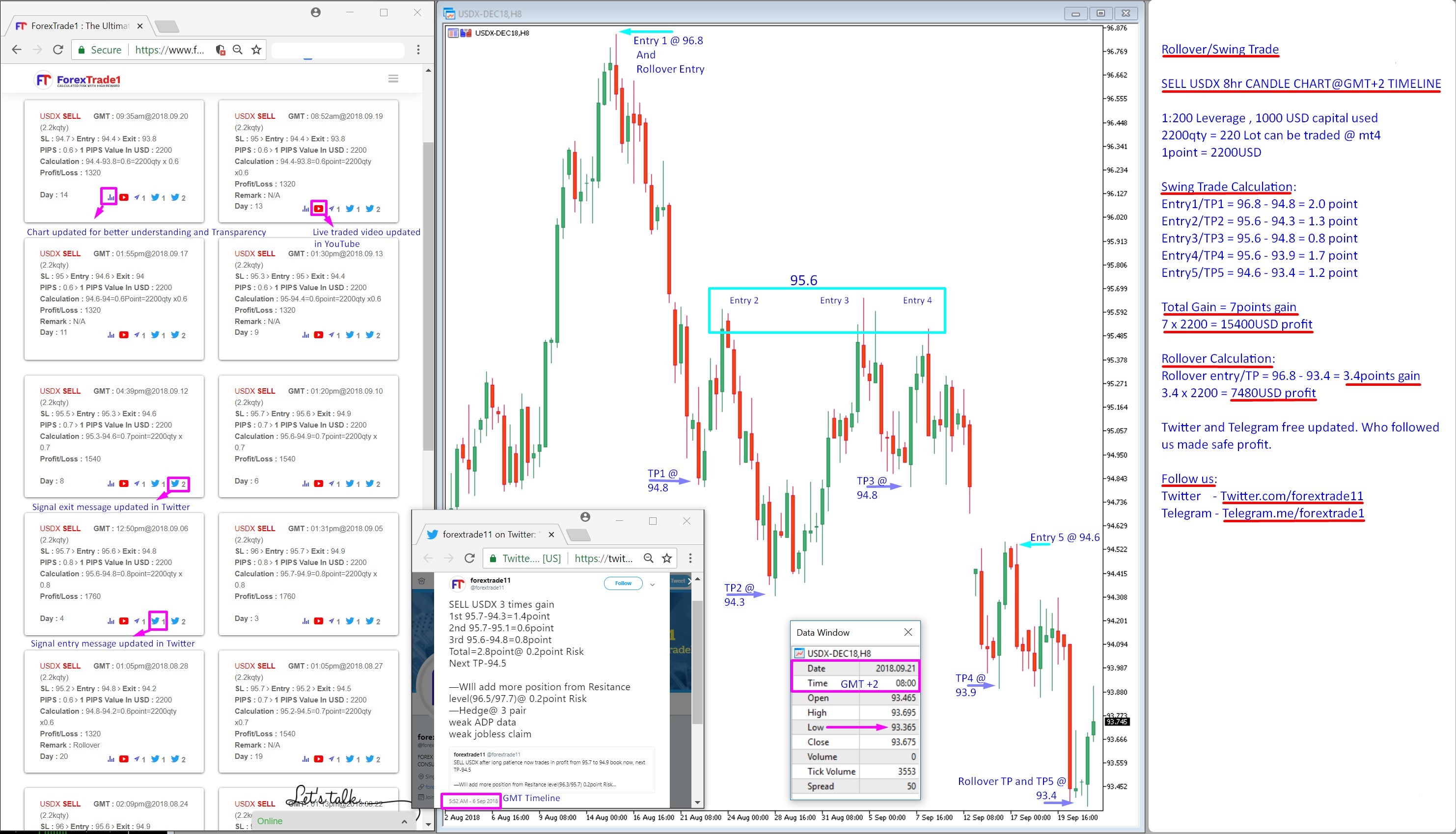Click profile icon in ForexTrade1 browser window
1456x834 pixels.
(x=316, y=12)
